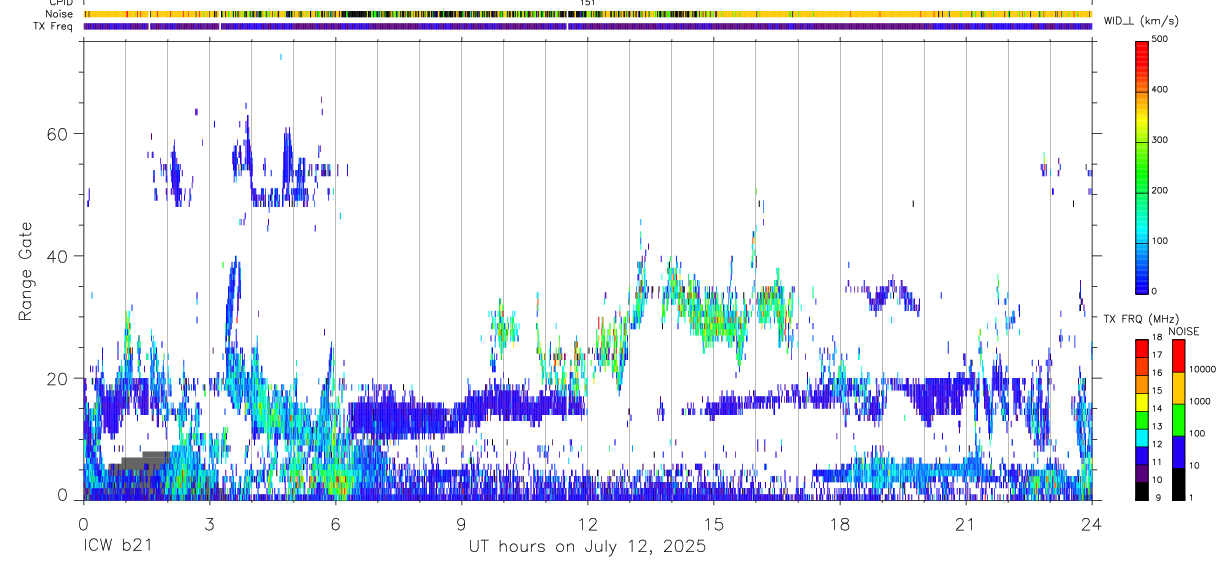Viewport: 1228px width, 567px height.
Task: Click the "Range Gate" y-axis title
Action: pyautogui.click(x=27, y=271)
